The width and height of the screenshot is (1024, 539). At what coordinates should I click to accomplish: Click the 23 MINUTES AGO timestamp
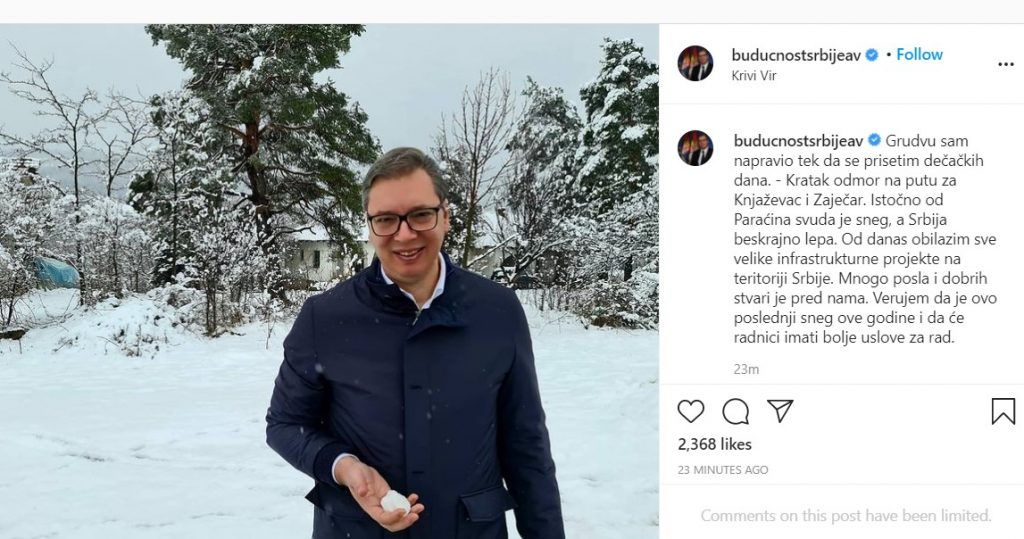tap(723, 470)
